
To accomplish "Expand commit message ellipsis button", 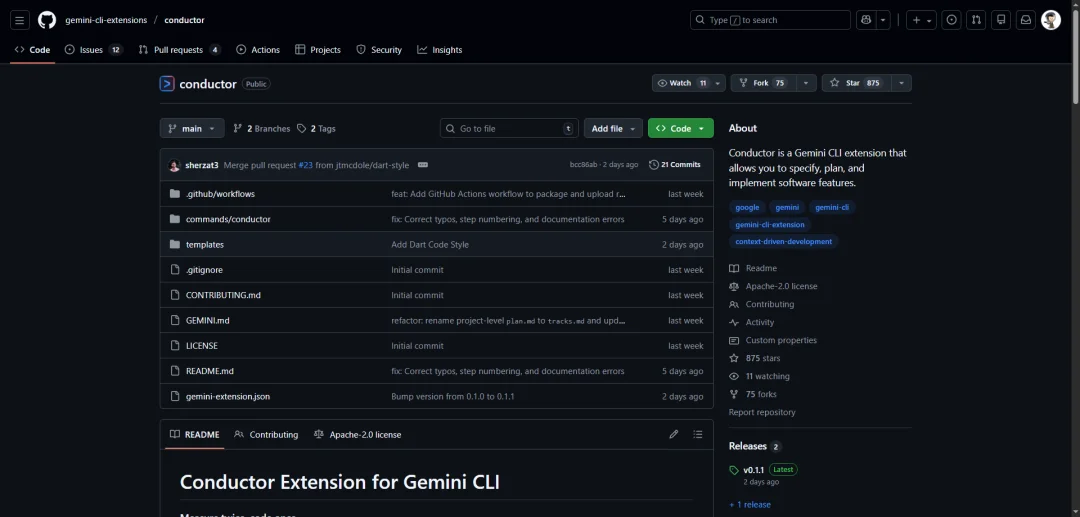I will [x=423, y=165].
